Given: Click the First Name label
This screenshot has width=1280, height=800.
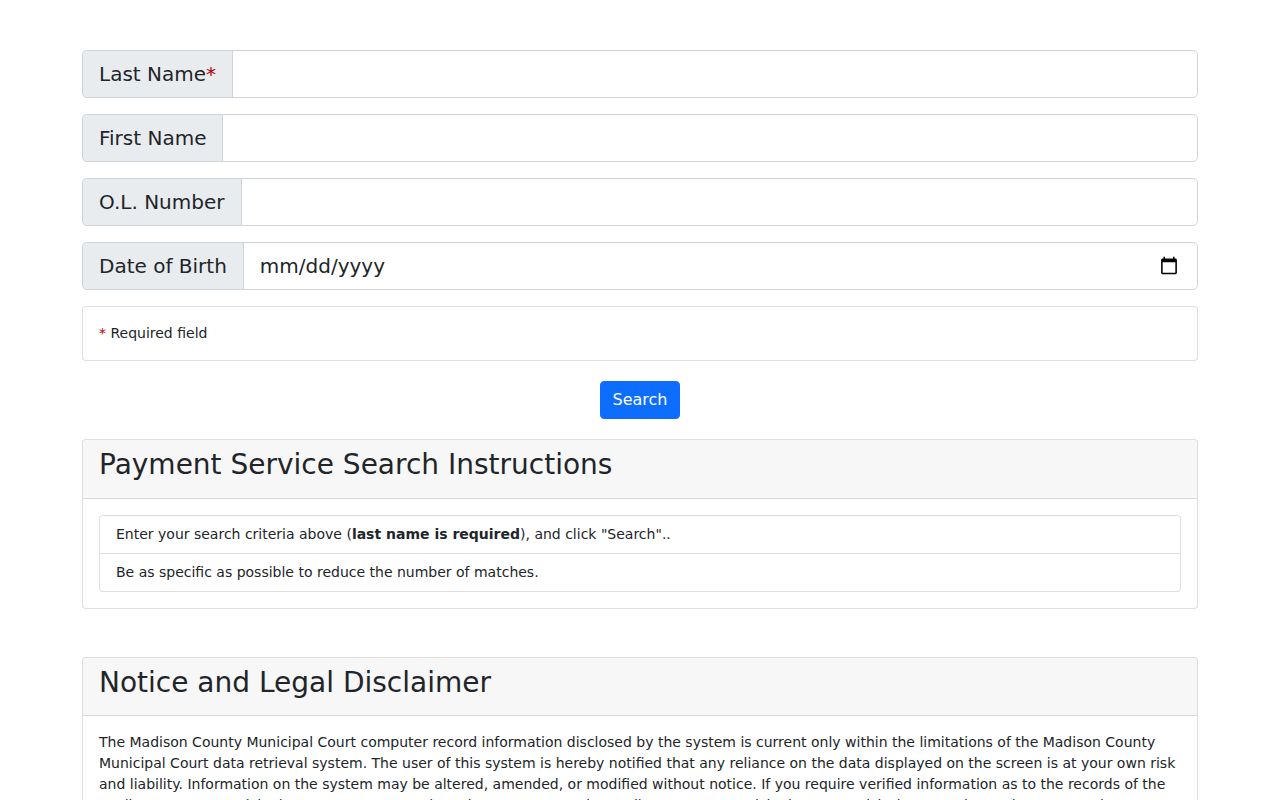Looking at the screenshot, I should 152,138.
